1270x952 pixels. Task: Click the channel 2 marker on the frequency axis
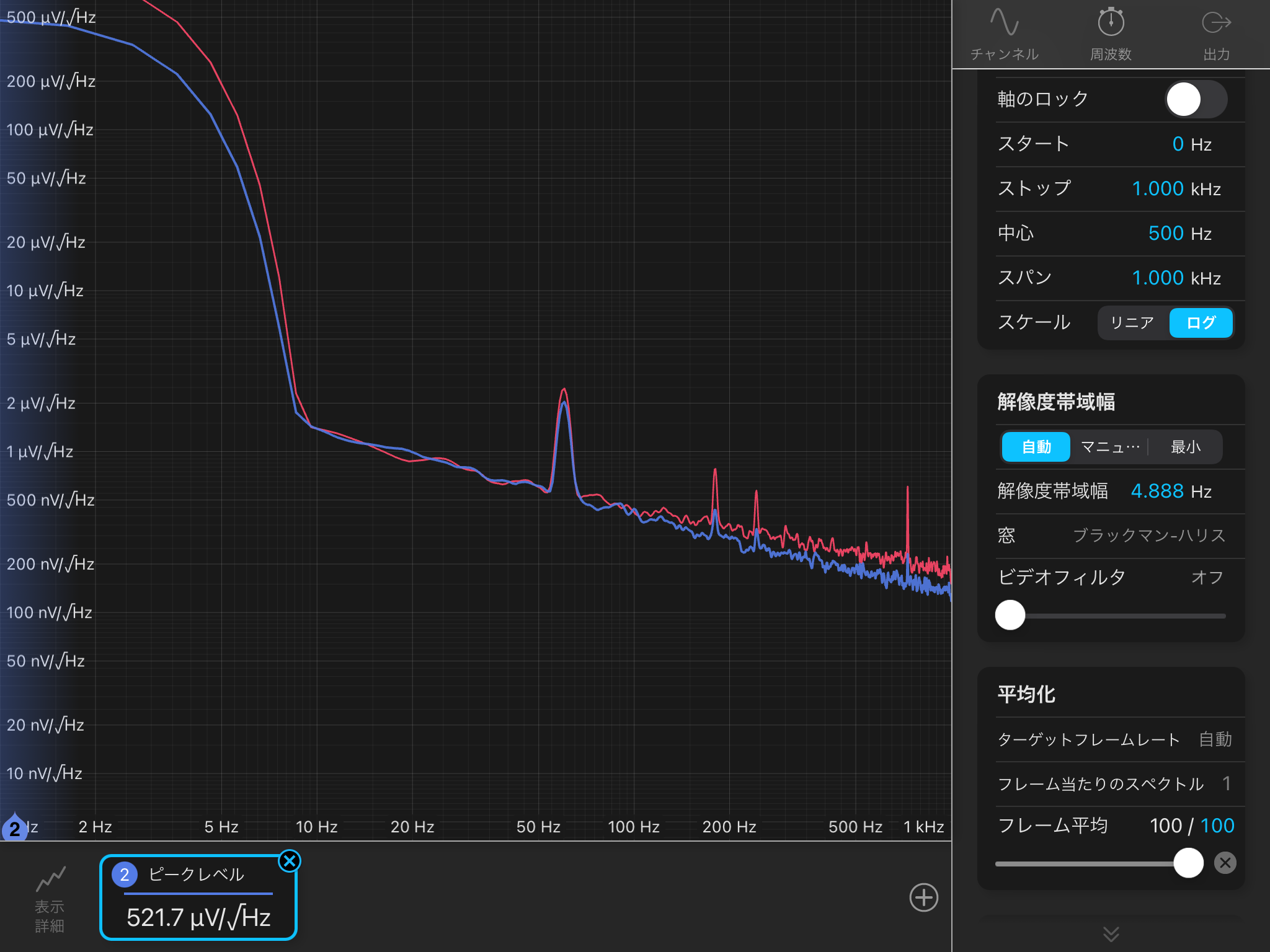click(x=15, y=828)
